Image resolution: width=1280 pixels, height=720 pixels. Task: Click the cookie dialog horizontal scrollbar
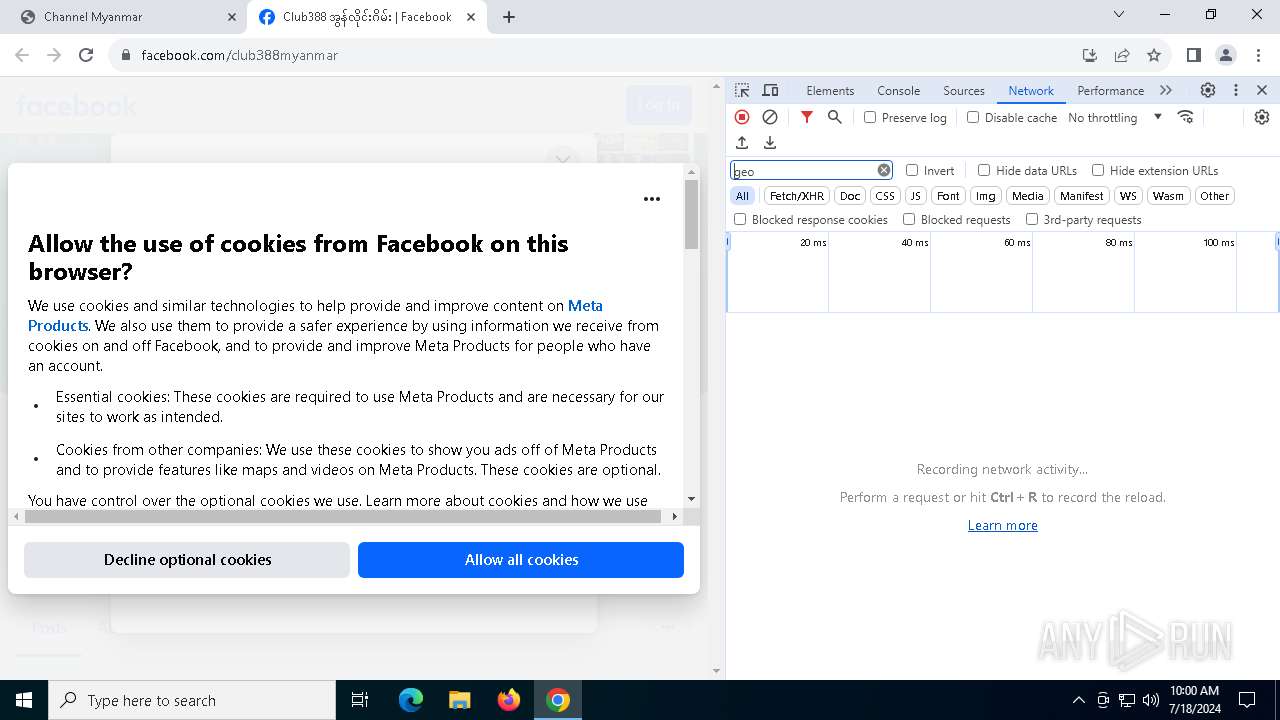point(343,516)
